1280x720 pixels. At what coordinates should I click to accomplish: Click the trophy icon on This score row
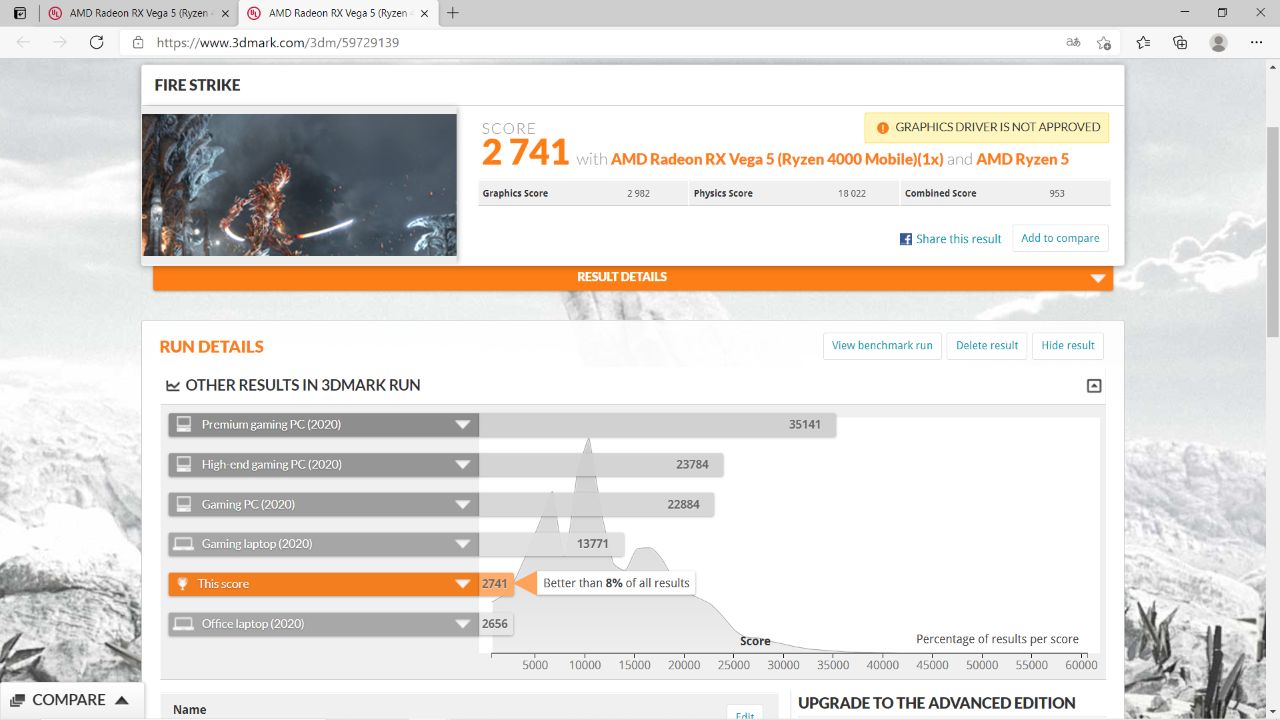pyautogui.click(x=183, y=584)
